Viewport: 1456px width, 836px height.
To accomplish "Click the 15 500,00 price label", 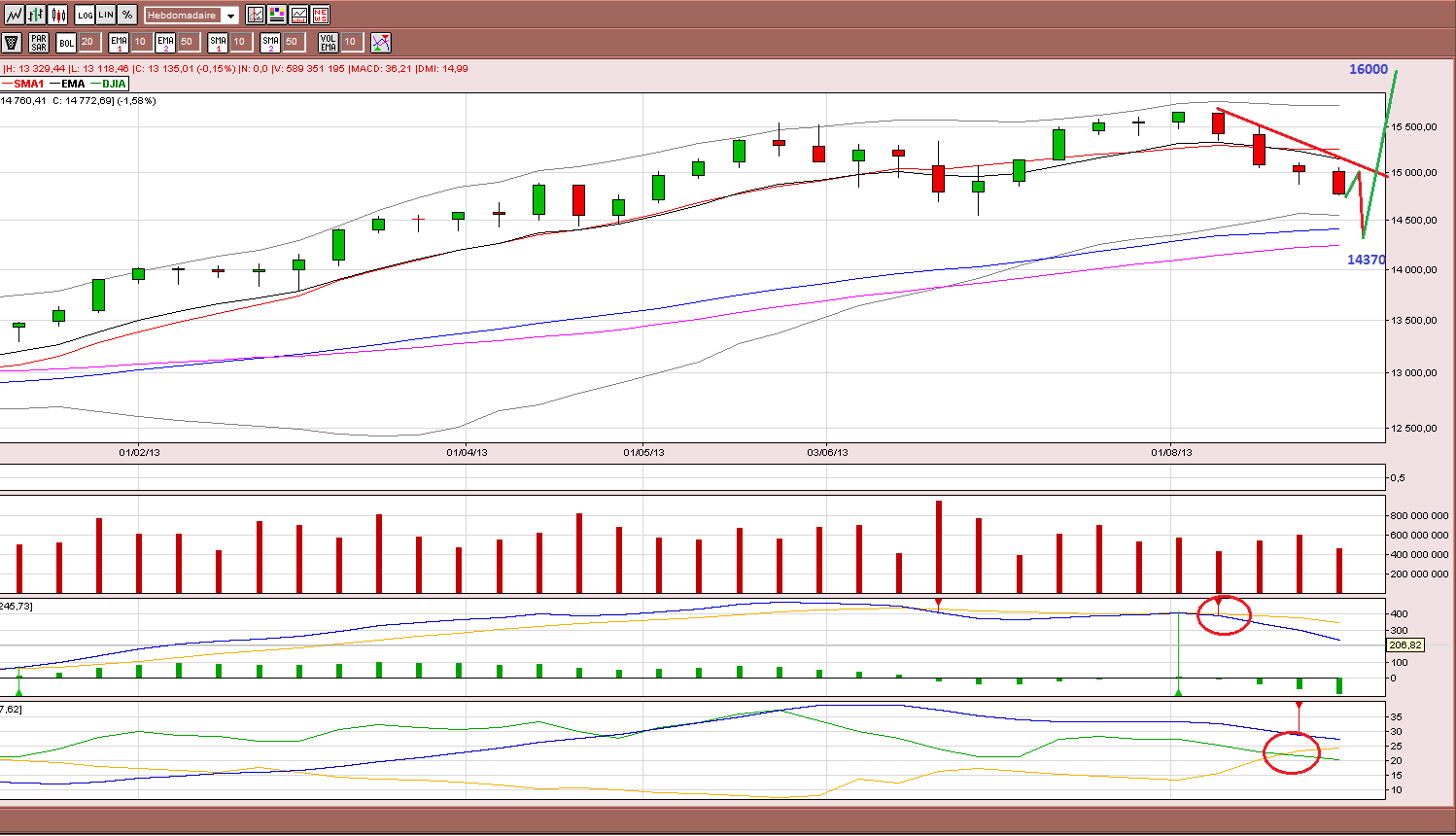I will [x=1413, y=127].
